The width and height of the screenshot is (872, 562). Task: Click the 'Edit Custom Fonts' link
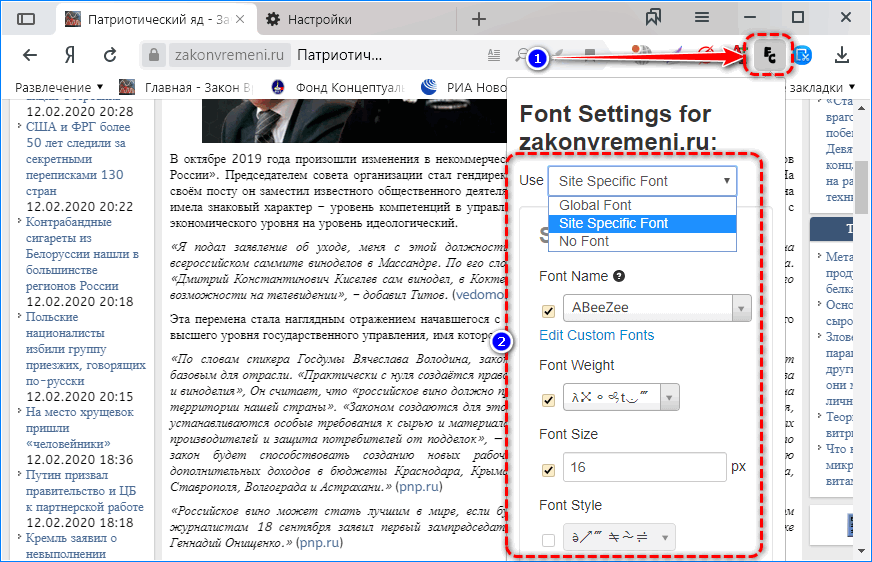click(596, 335)
